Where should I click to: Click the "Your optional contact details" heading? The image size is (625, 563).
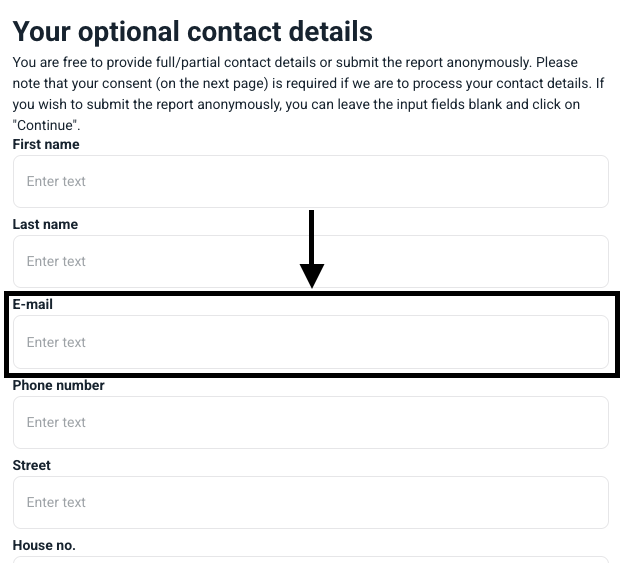tap(193, 32)
